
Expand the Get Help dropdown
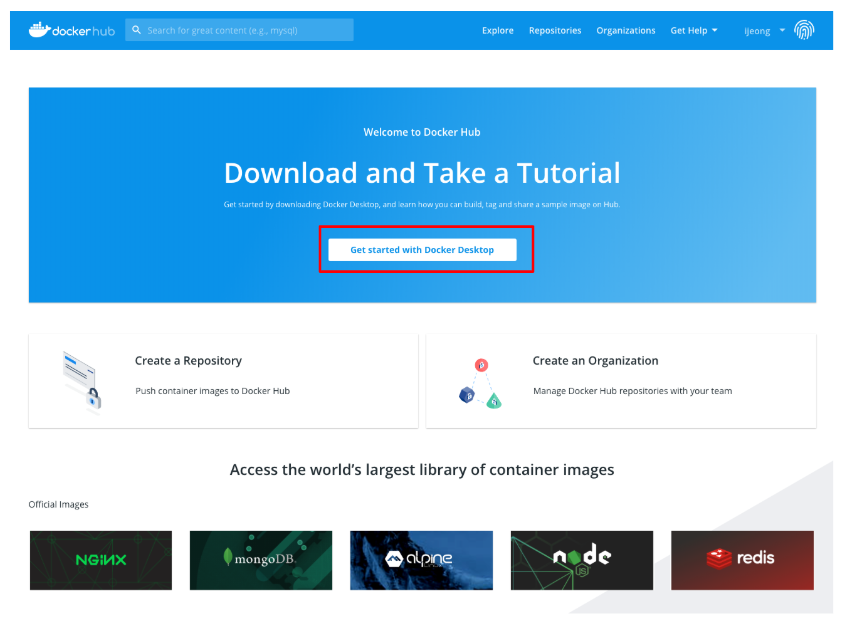tap(694, 31)
